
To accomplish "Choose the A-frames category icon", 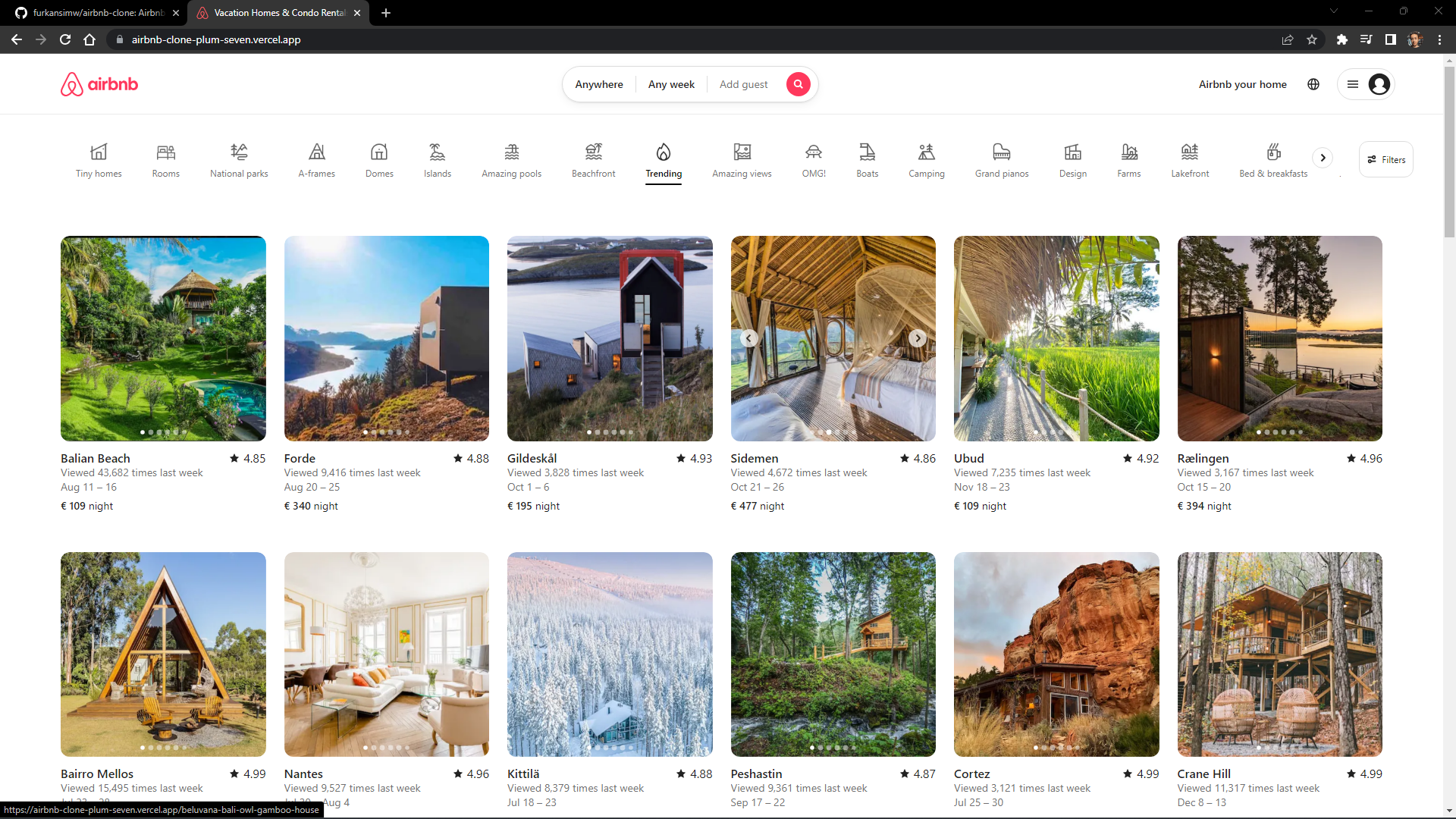I will (x=317, y=152).
